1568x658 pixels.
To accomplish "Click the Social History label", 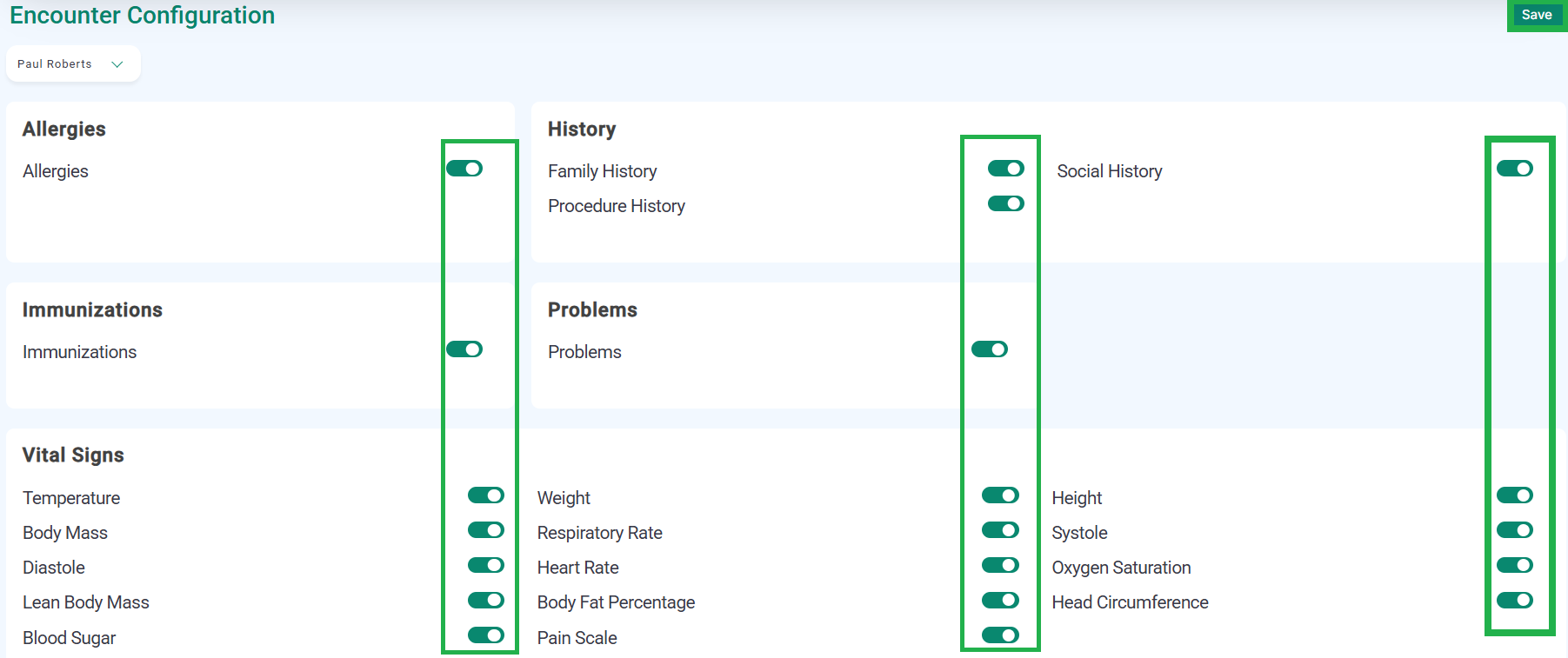I will point(1110,171).
